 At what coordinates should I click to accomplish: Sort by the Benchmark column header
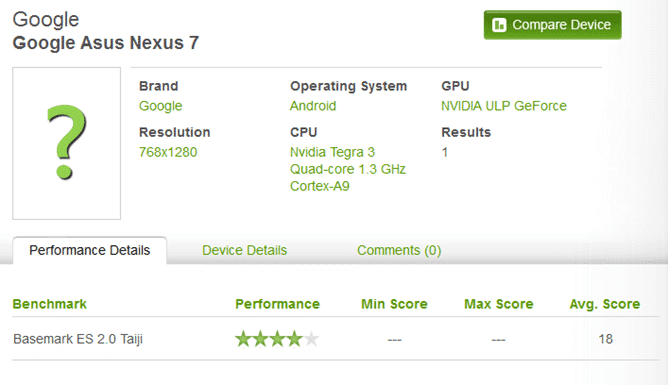click(x=50, y=304)
